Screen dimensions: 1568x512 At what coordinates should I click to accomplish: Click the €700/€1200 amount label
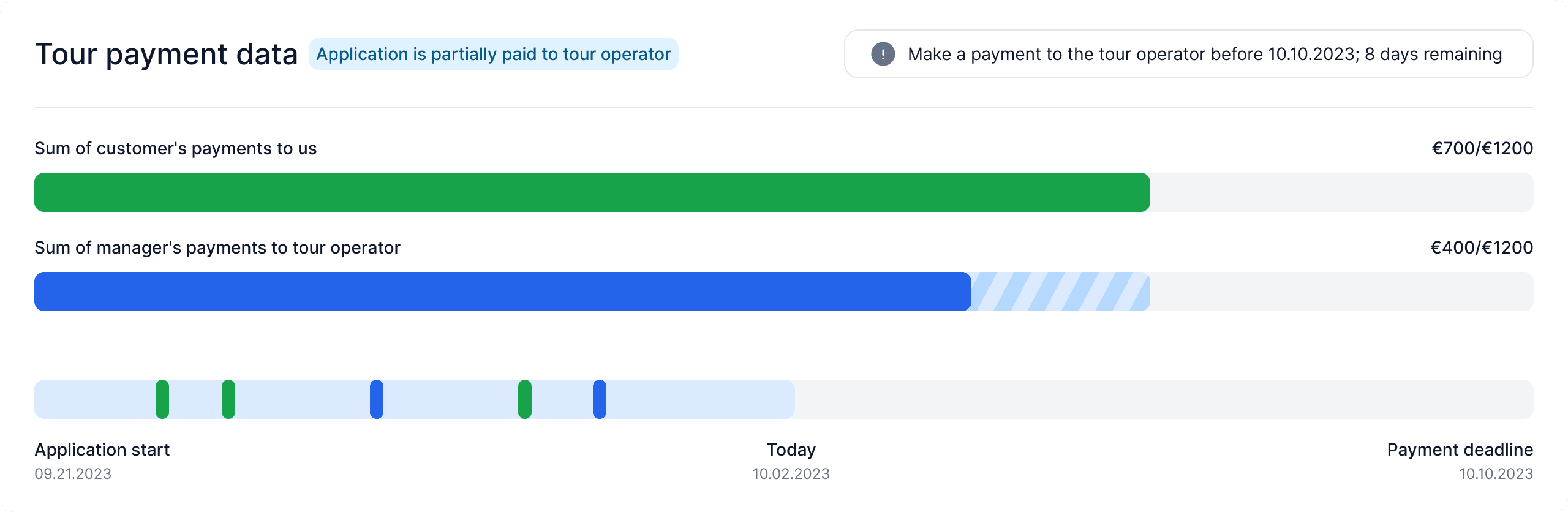coord(1482,148)
